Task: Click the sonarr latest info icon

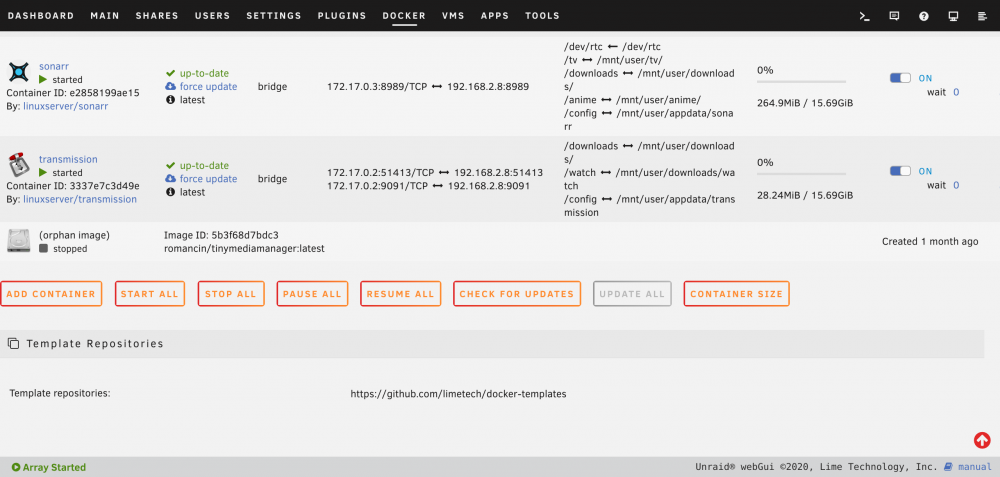Action: [x=170, y=100]
